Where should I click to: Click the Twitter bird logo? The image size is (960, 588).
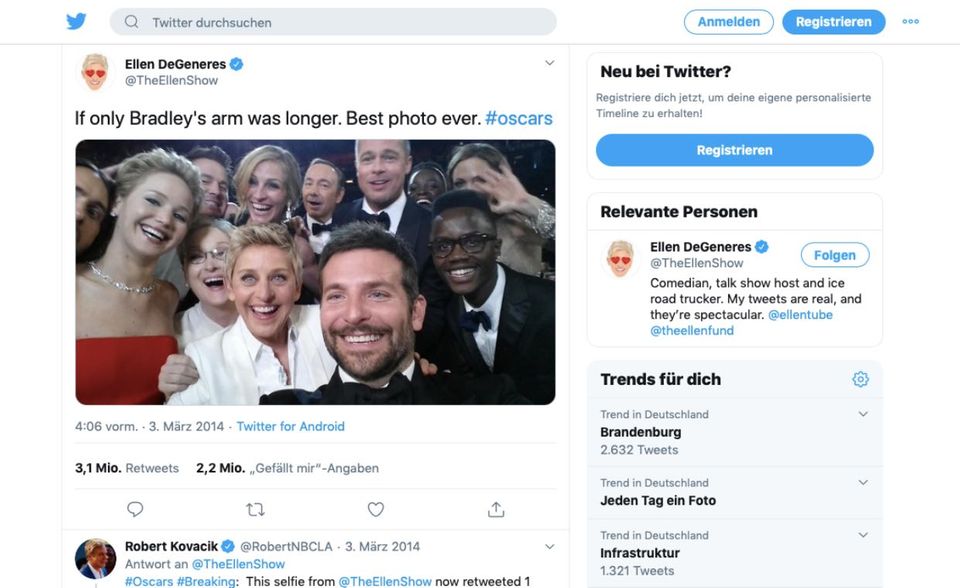click(76, 22)
